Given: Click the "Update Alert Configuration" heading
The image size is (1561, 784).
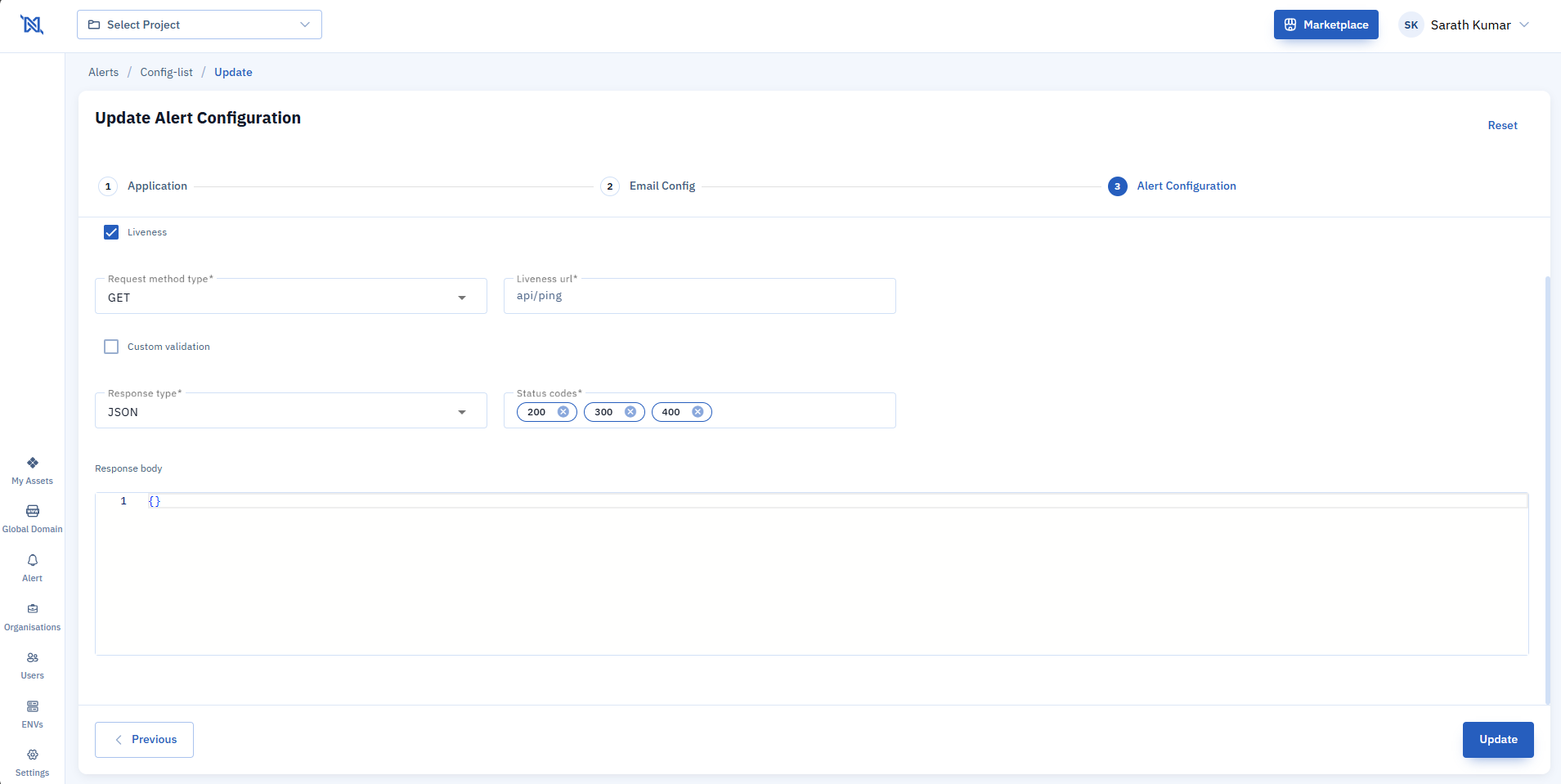Looking at the screenshot, I should click(198, 118).
